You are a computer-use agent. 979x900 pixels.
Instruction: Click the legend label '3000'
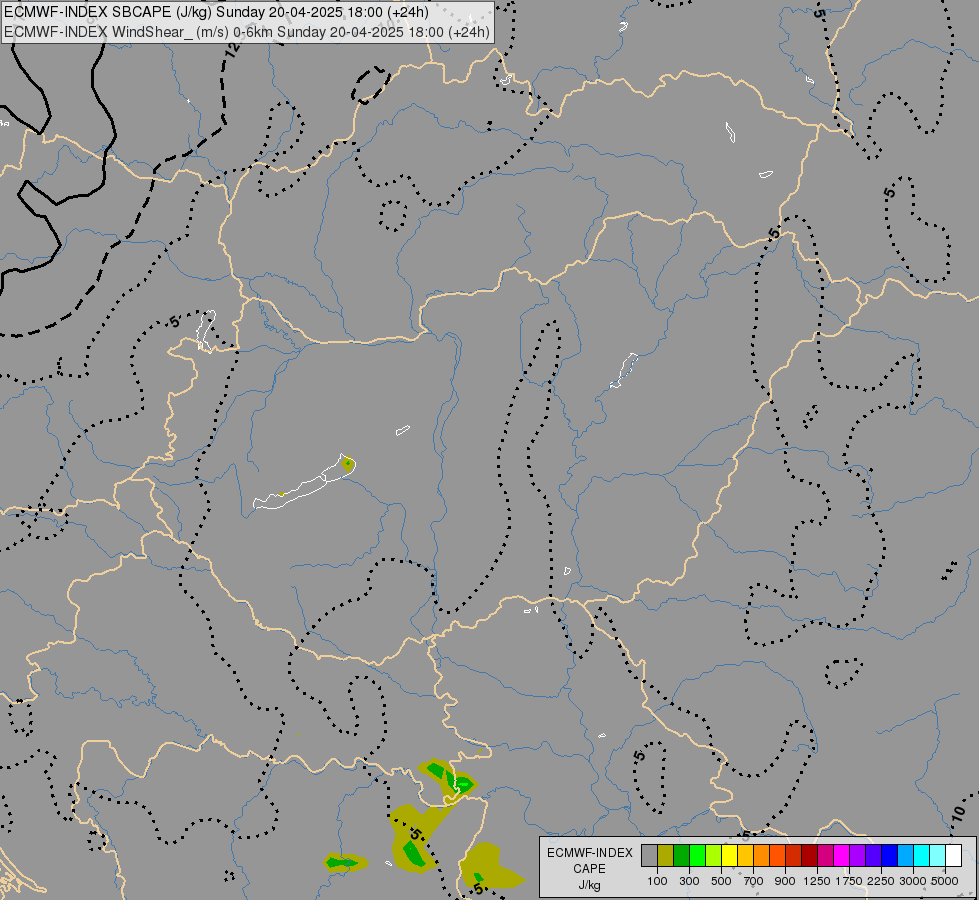913,881
